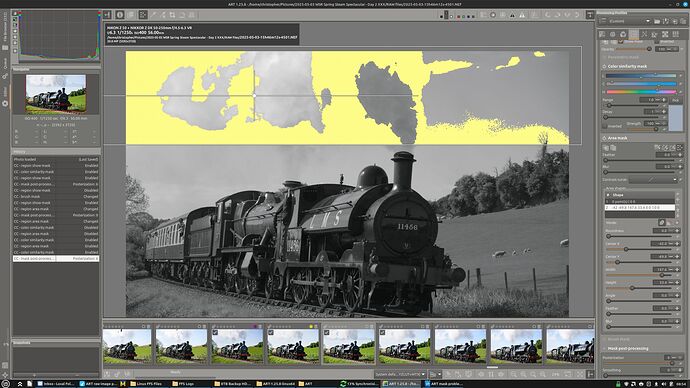Click the paste profile icon
This screenshot has width=690, height=388.
[x=683, y=21]
